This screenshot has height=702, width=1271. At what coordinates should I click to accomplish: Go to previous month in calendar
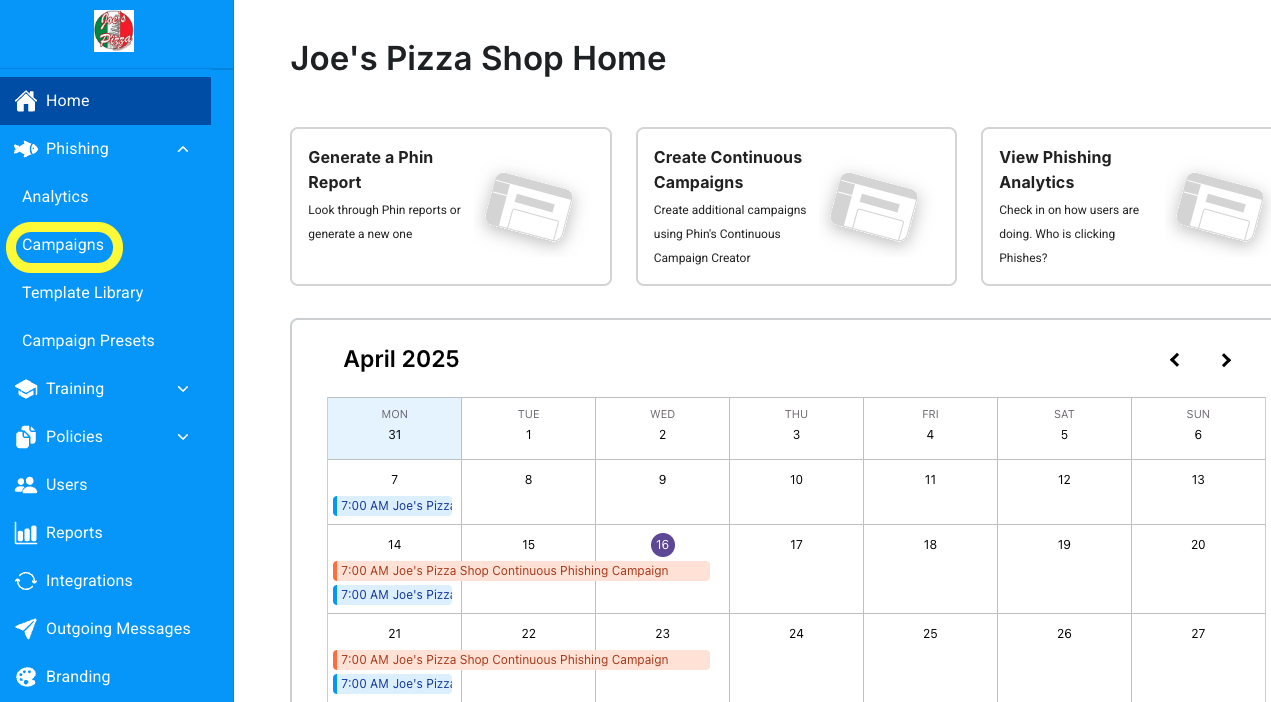pyautogui.click(x=1175, y=360)
